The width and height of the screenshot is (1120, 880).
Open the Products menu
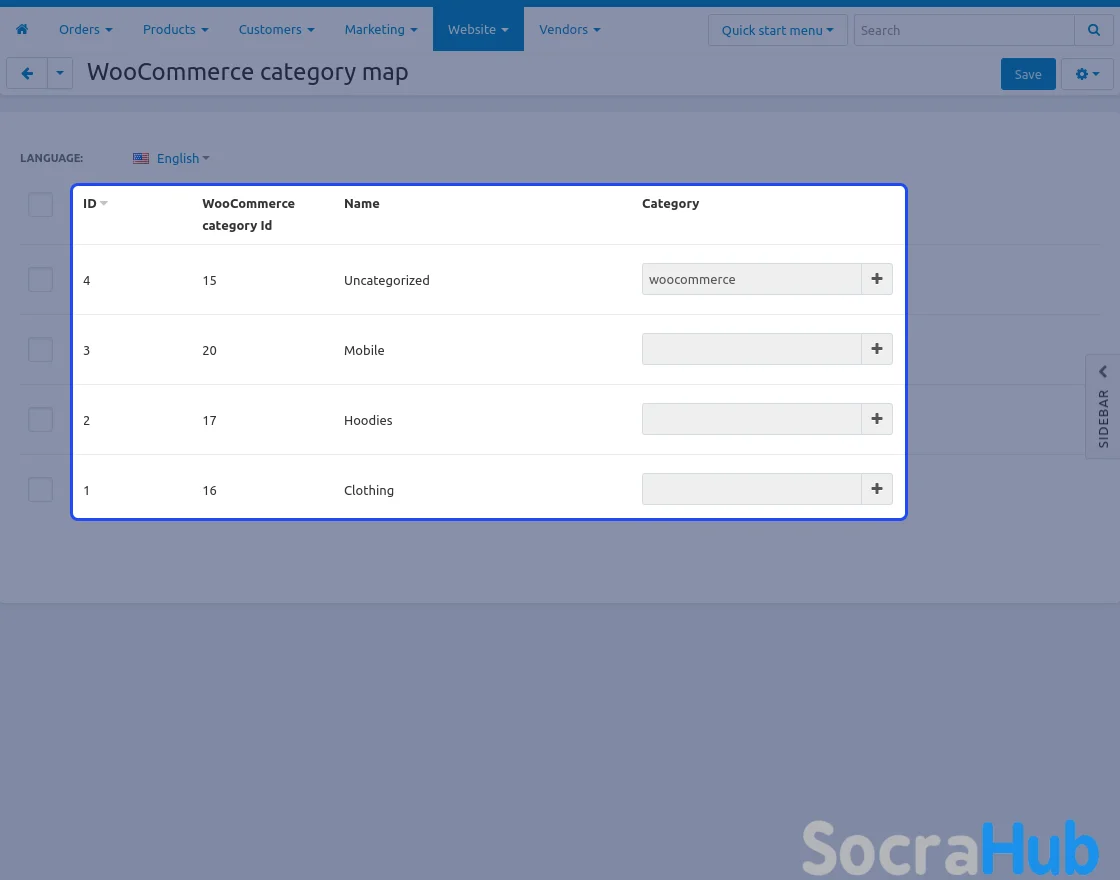tap(175, 30)
